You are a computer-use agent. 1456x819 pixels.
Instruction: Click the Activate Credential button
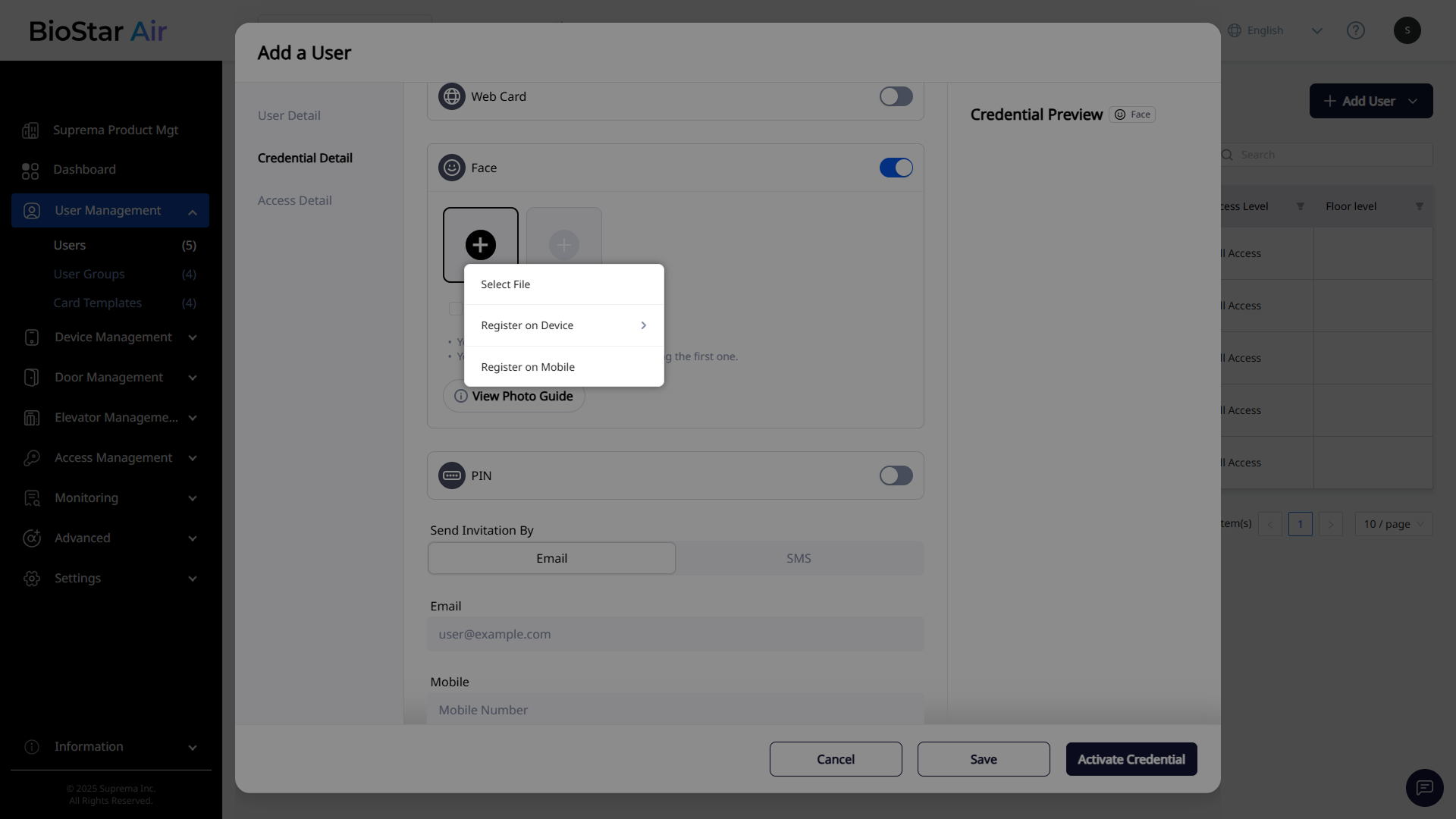tap(1131, 759)
